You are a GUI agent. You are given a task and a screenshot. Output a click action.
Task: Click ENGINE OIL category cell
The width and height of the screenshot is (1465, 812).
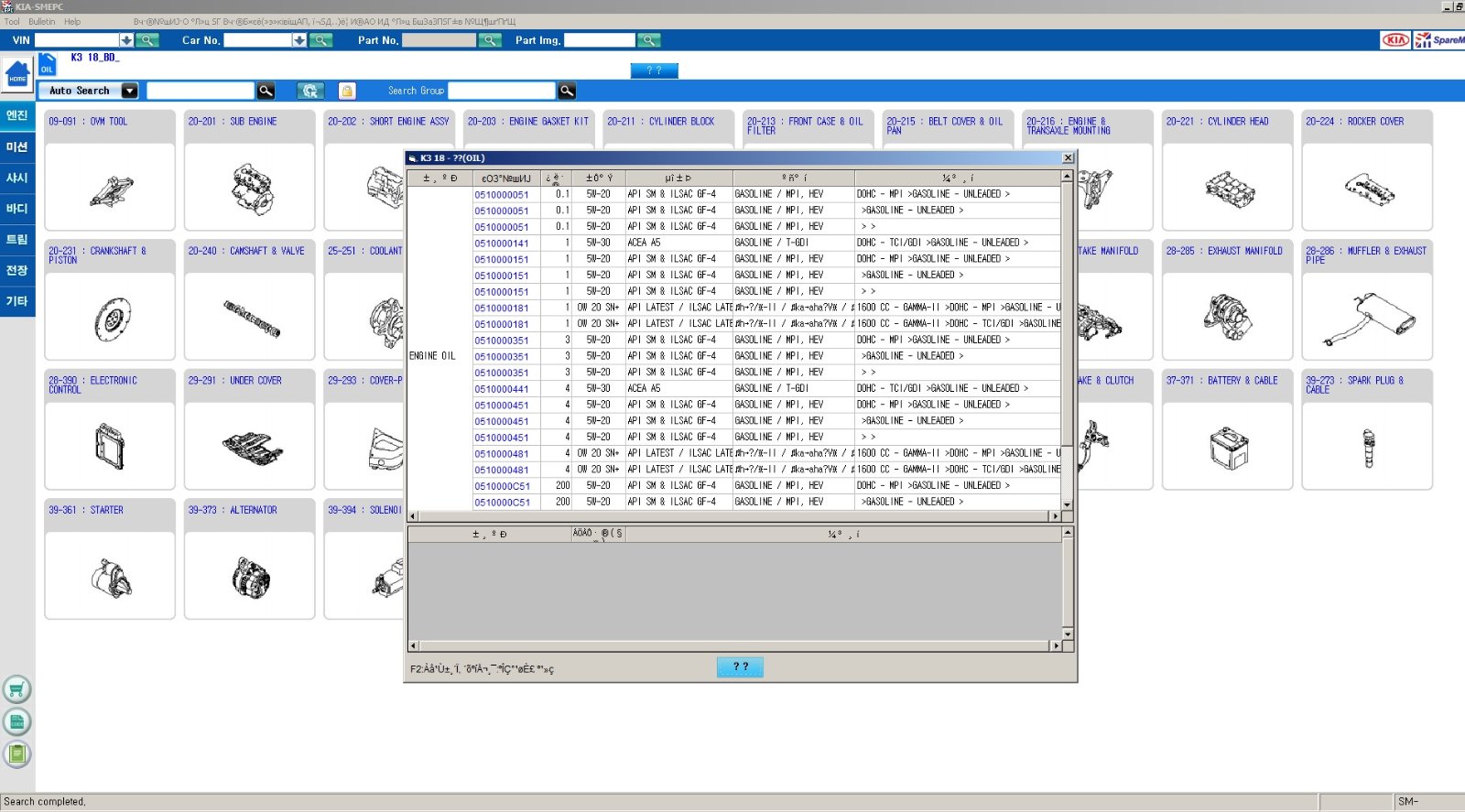point(439,356)
